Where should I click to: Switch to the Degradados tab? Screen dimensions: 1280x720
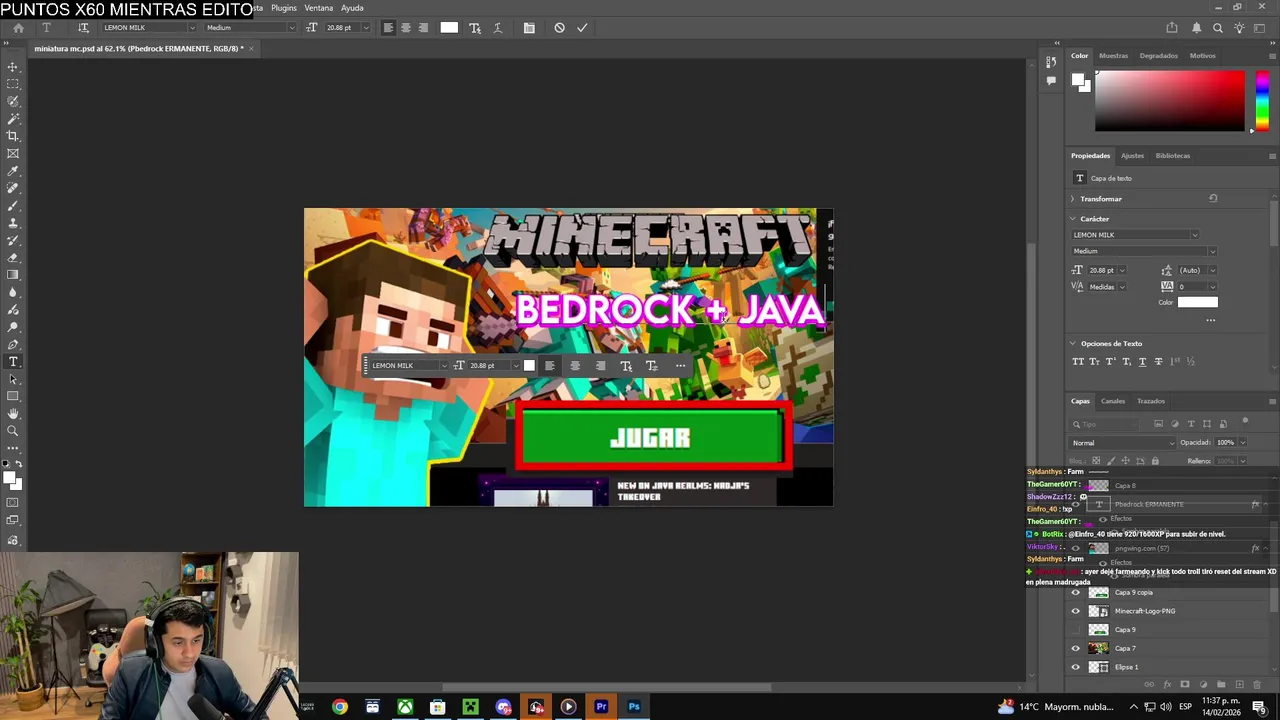coord(1159,56)
